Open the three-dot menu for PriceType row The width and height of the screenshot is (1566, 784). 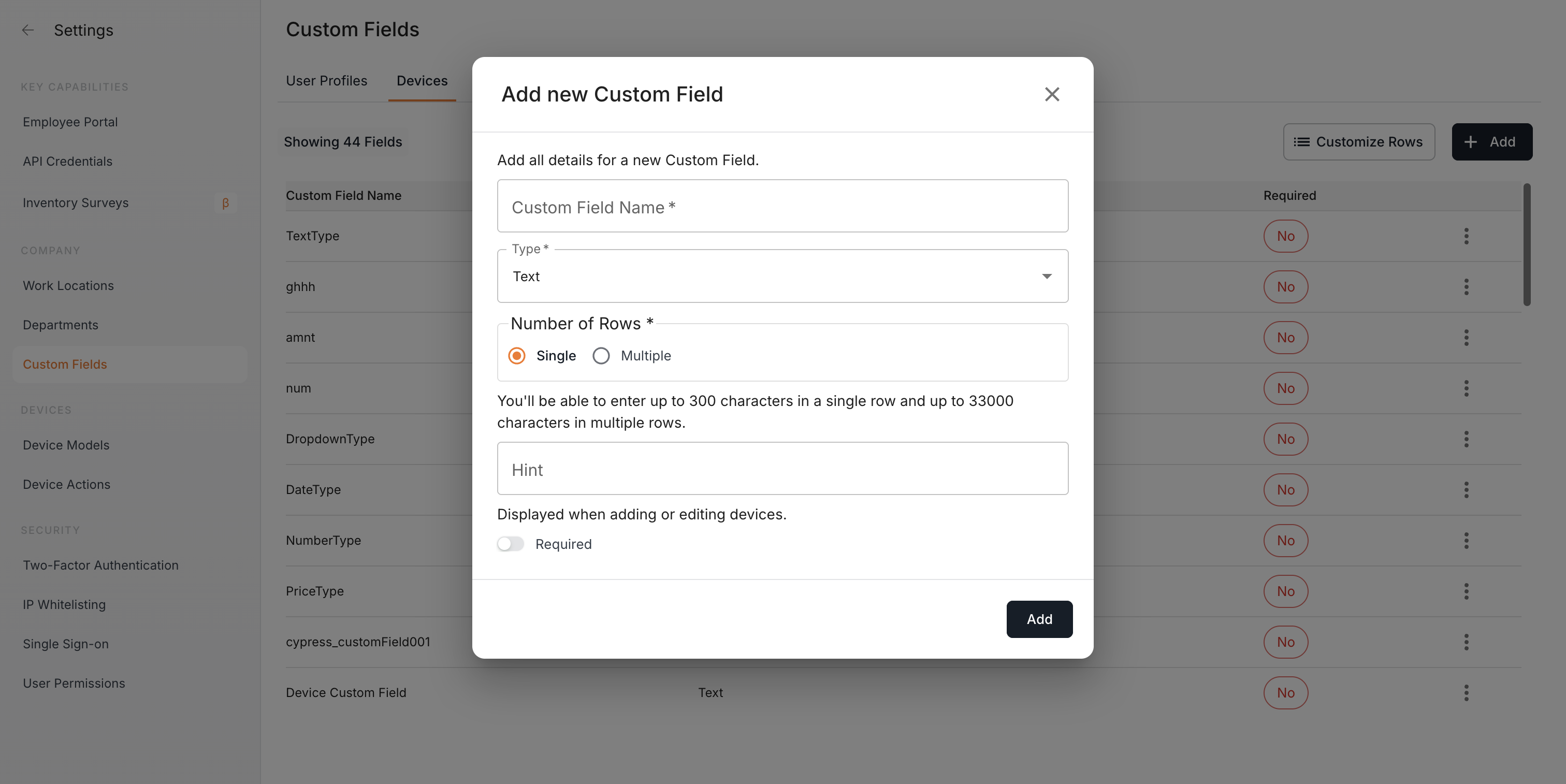1466,591
